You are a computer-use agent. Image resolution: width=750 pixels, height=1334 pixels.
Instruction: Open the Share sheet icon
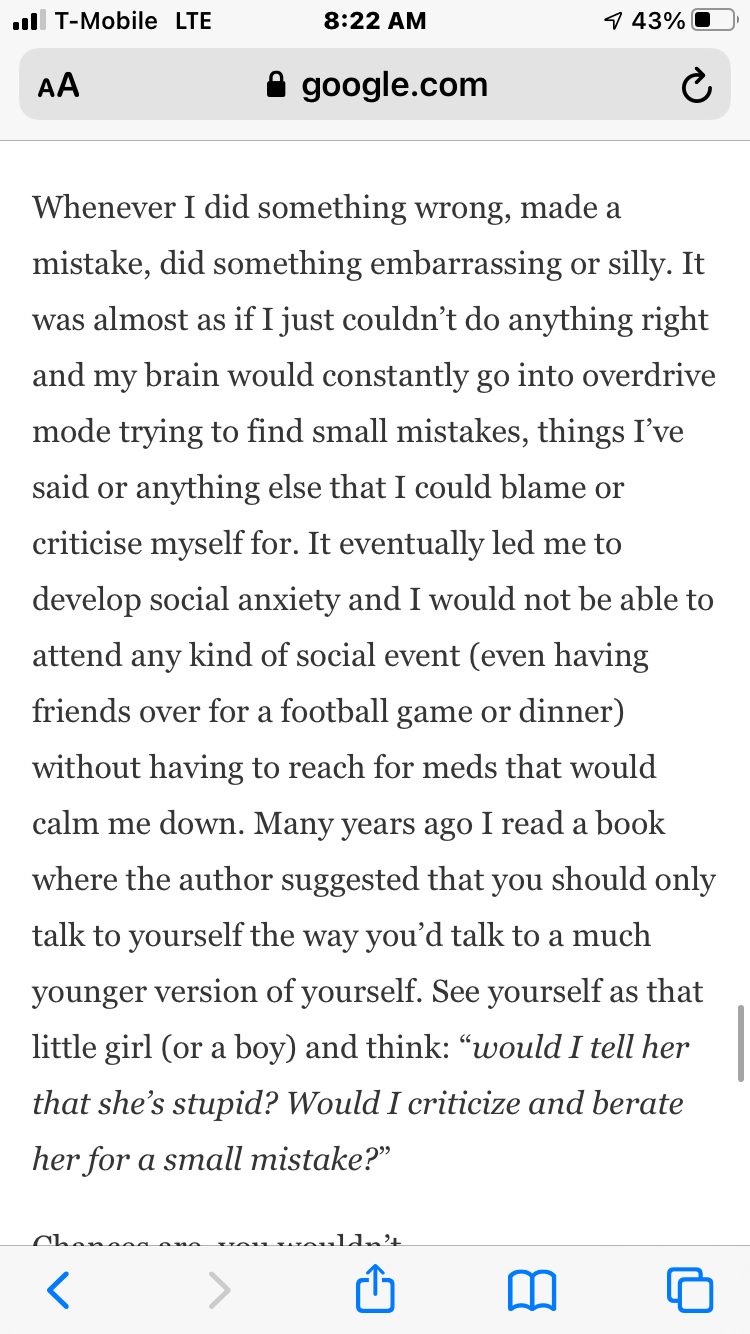pyautogui.click(x=375, y=1287)
